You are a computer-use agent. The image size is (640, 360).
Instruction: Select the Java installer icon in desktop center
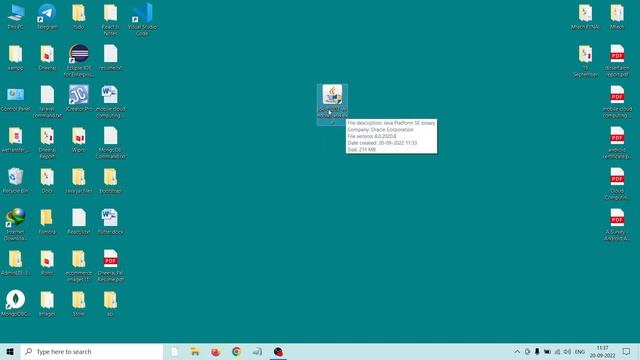(332, 104)
